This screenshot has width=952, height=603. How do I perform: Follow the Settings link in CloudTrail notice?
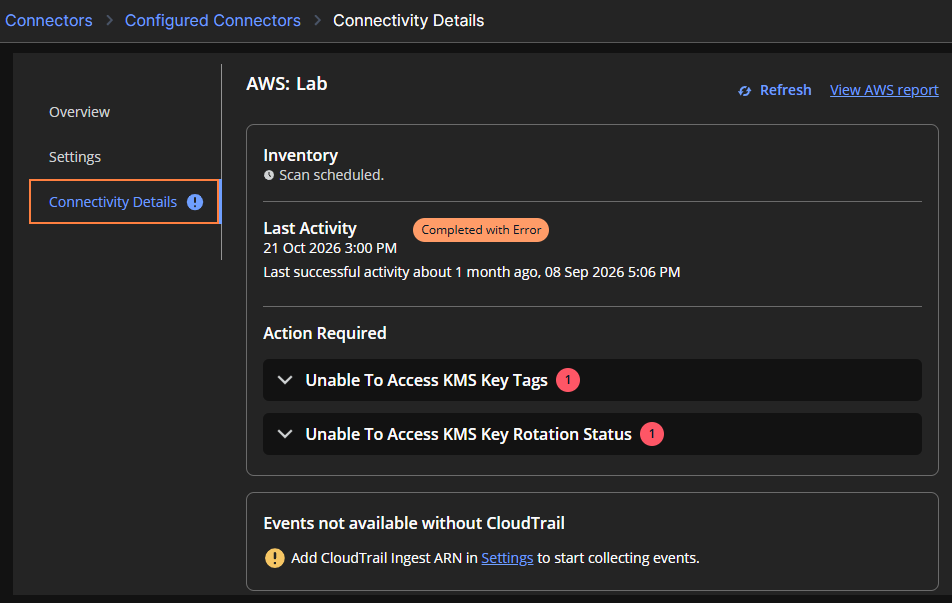coord(507,558)
